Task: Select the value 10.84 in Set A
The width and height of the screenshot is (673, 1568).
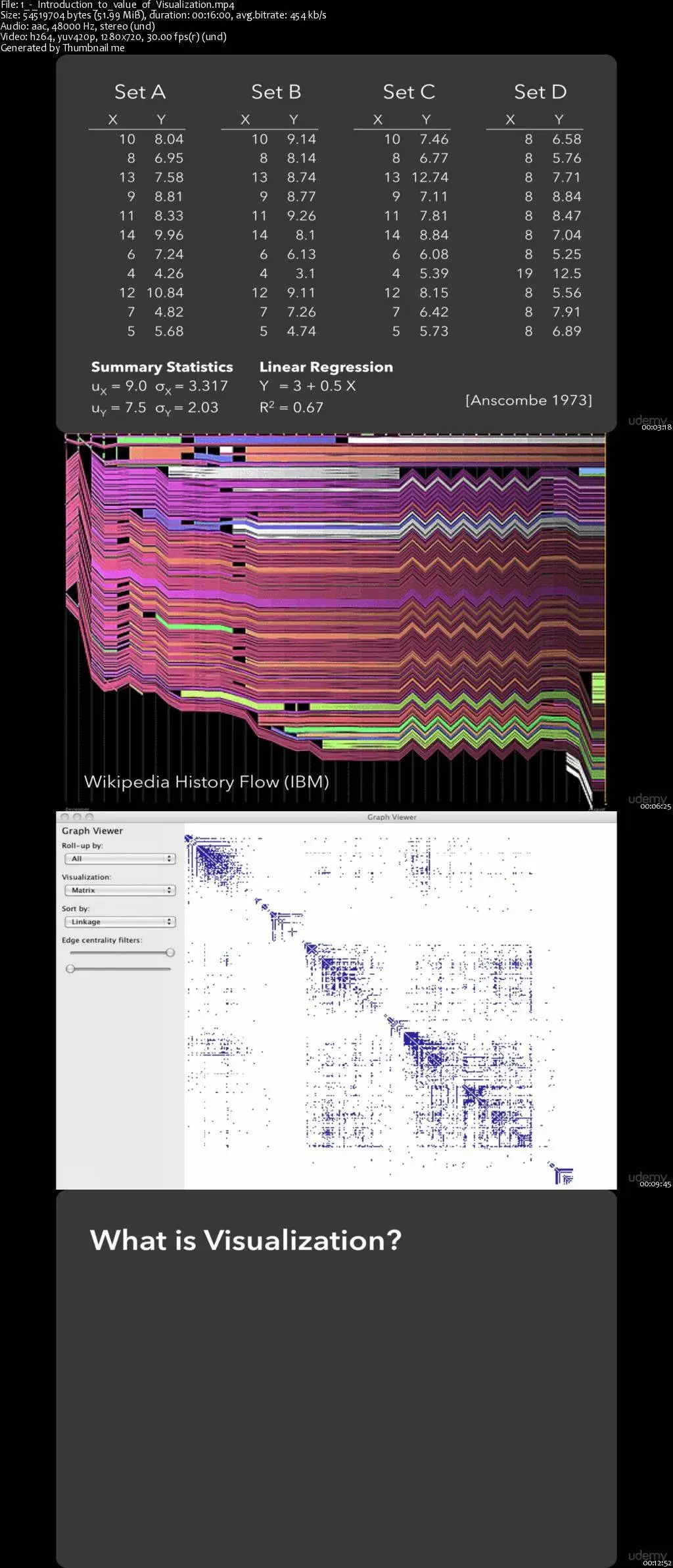Action: coord(165,293)
